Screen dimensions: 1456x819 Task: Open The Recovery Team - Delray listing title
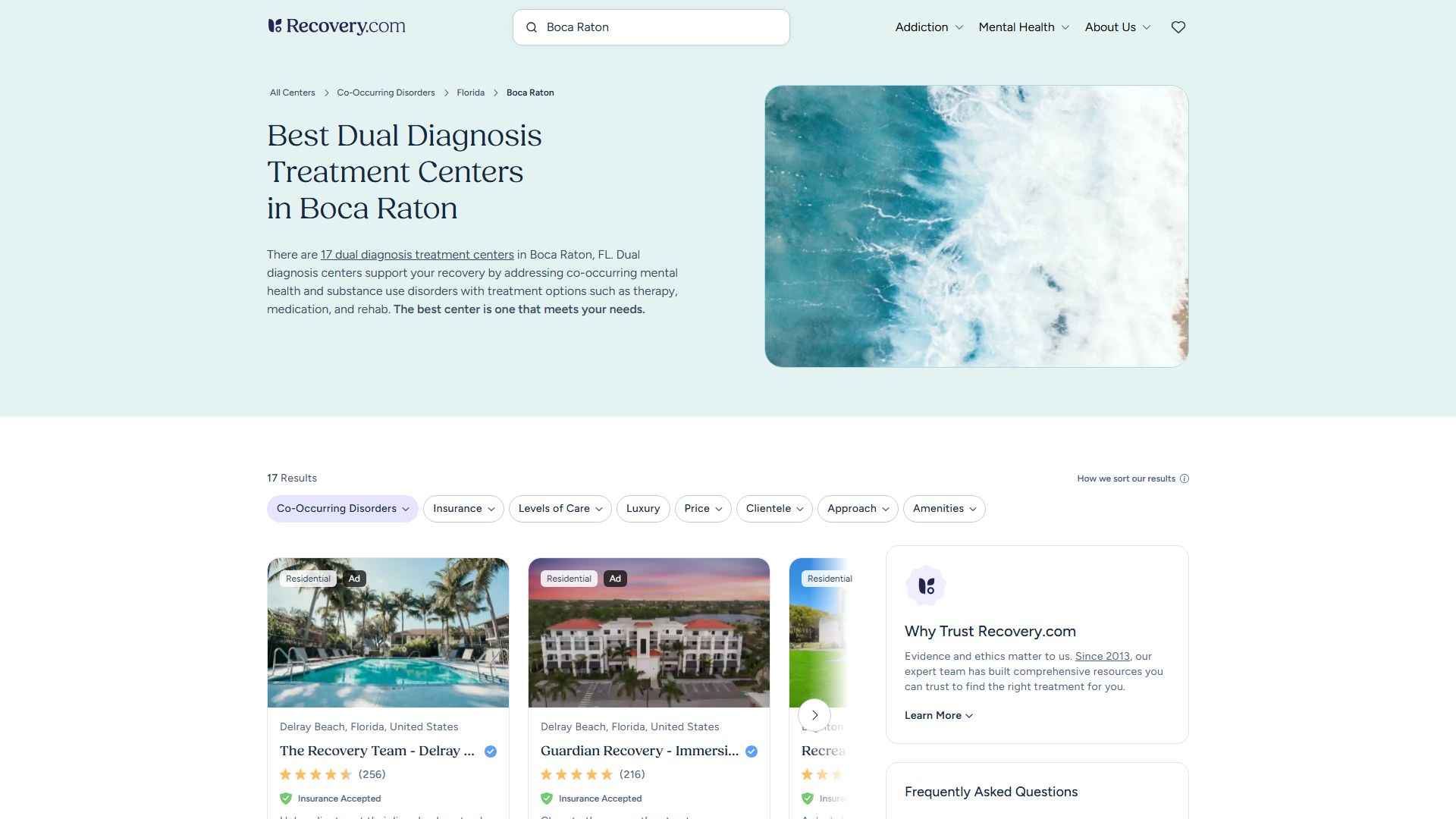pos(377,751)
